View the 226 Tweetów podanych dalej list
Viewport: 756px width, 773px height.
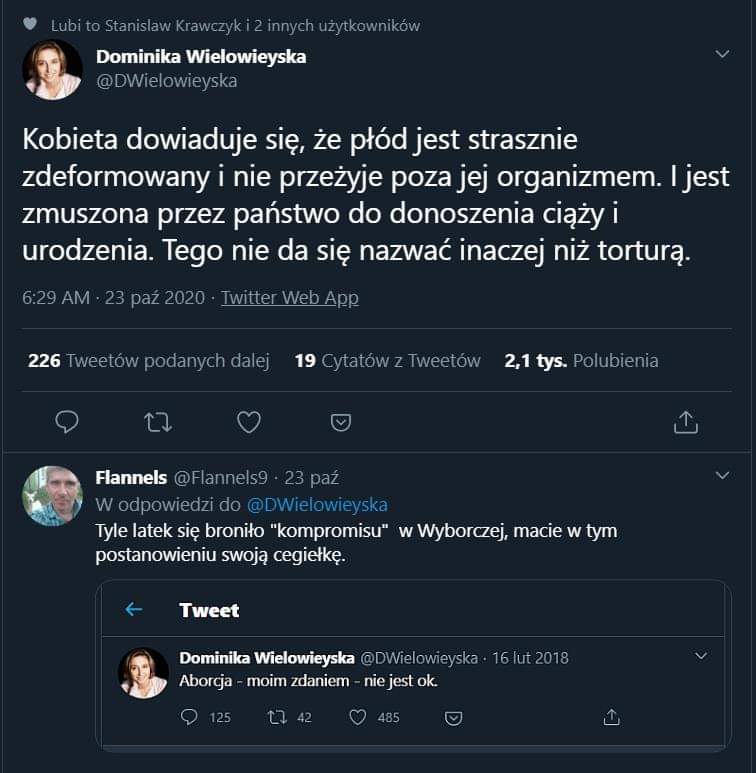(x=148, y=360)
